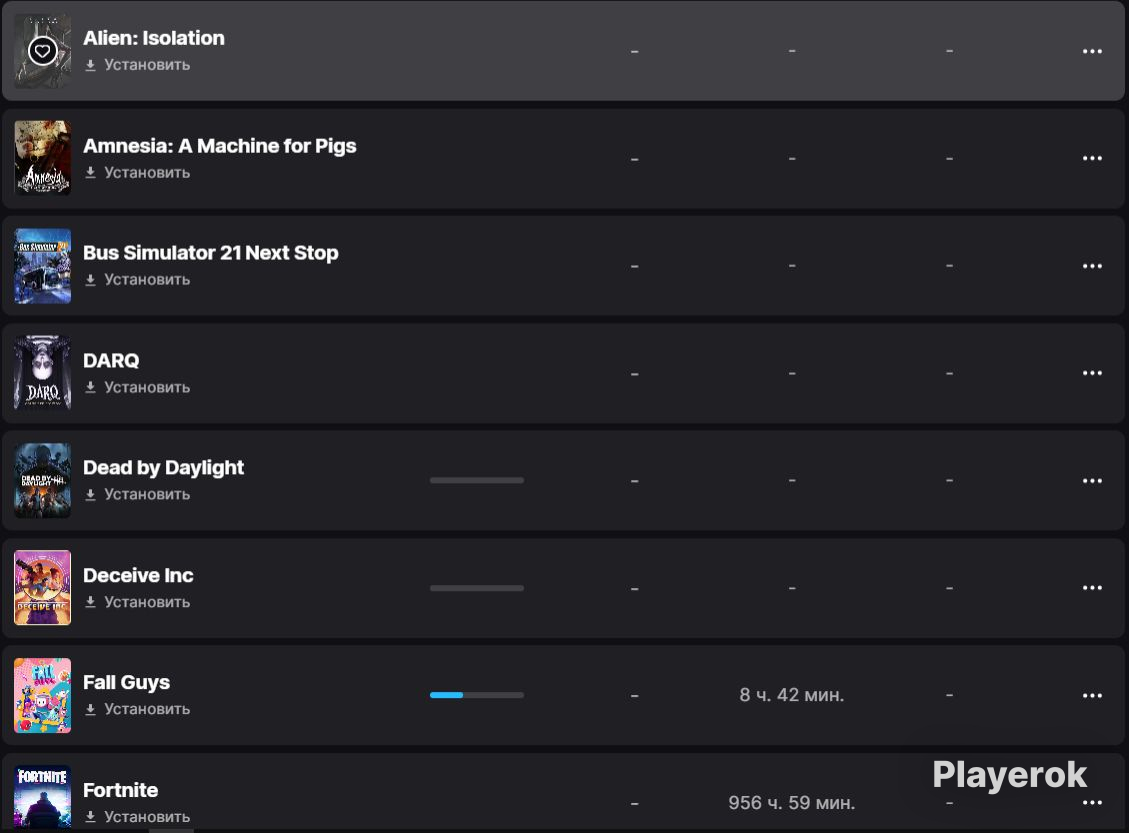Click the Fall Guys achievement progress bar

[477, 695]
